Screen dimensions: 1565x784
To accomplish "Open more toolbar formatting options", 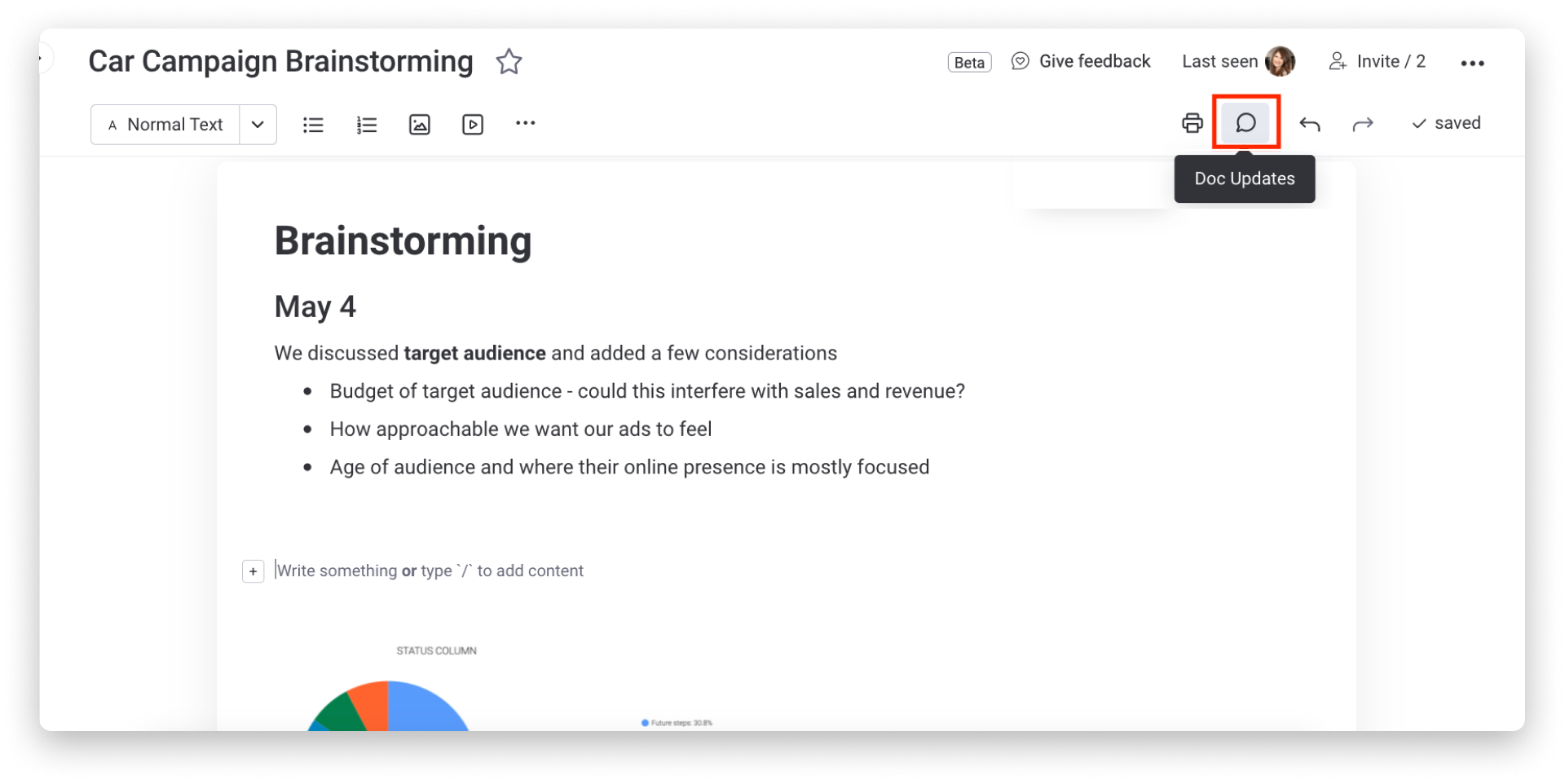I will tap(526, 123).
